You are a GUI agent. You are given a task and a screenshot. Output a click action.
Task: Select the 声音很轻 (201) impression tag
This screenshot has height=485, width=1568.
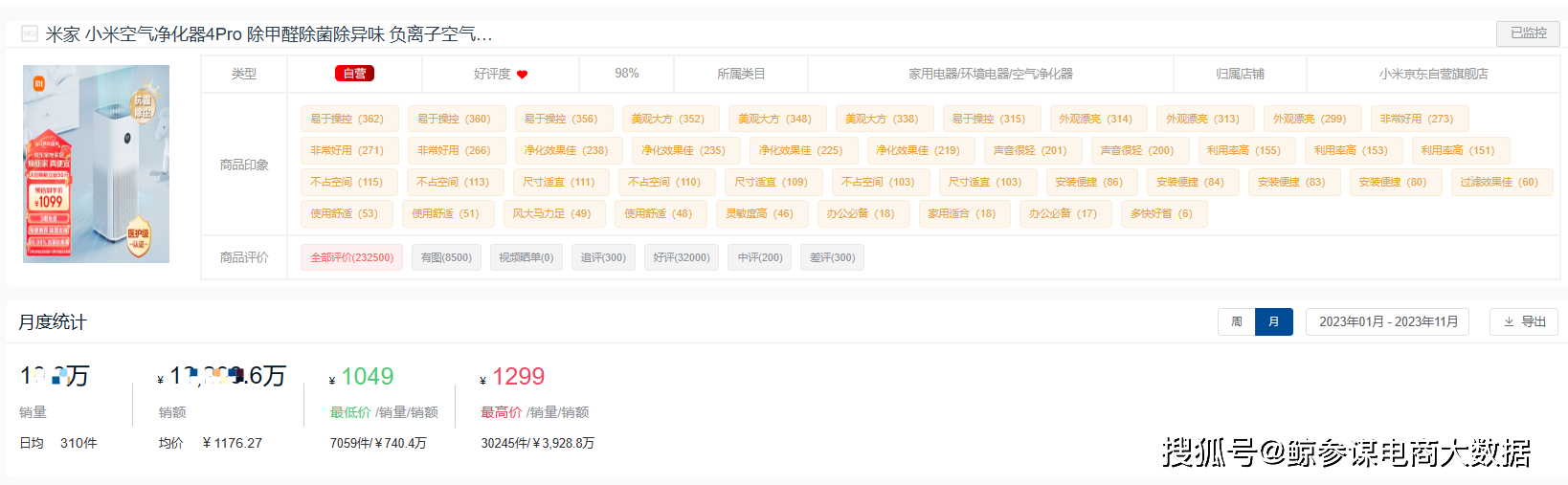click(x=1031, y=150)
